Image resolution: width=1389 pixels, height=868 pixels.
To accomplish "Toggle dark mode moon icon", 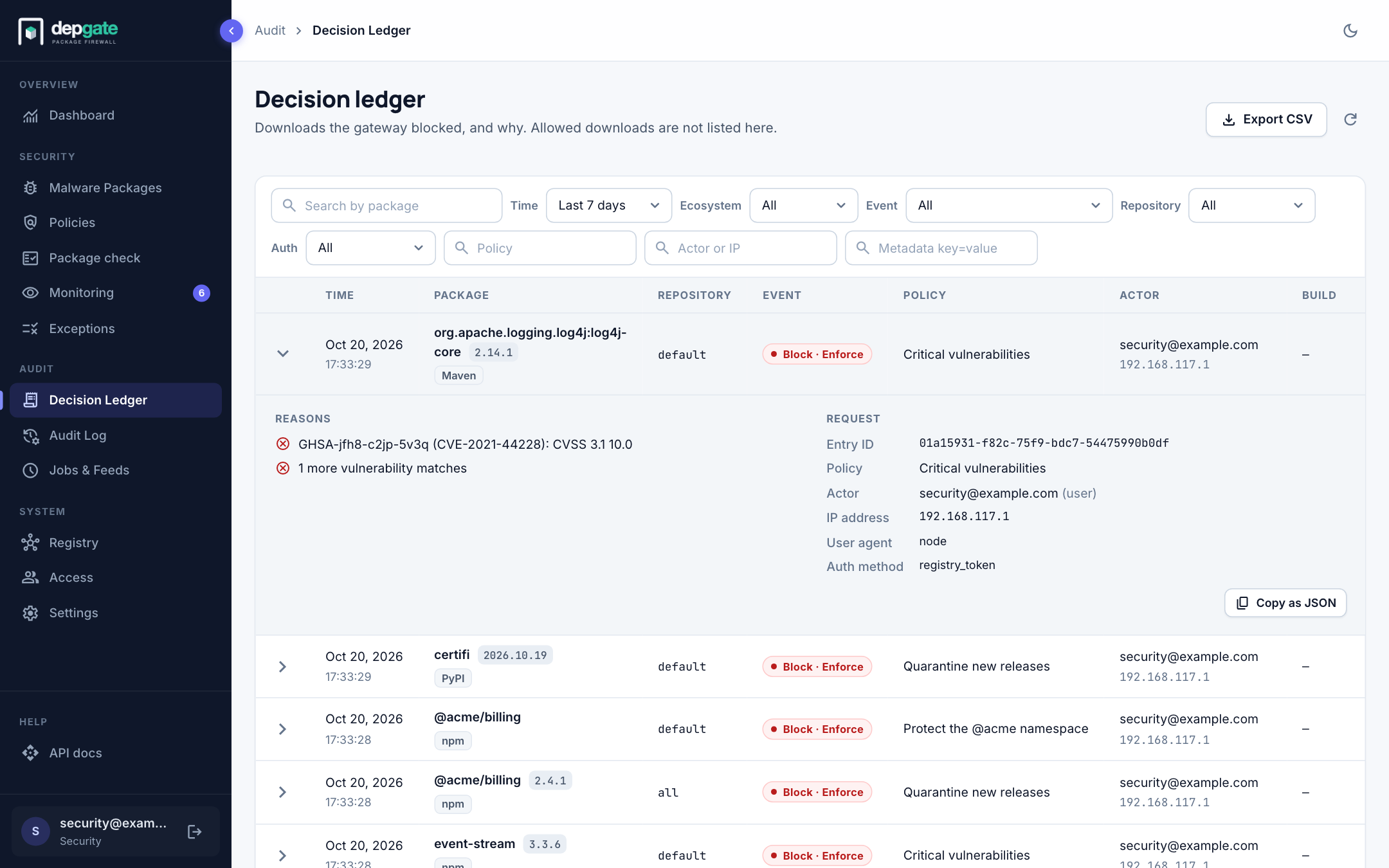I will 1350,30.
